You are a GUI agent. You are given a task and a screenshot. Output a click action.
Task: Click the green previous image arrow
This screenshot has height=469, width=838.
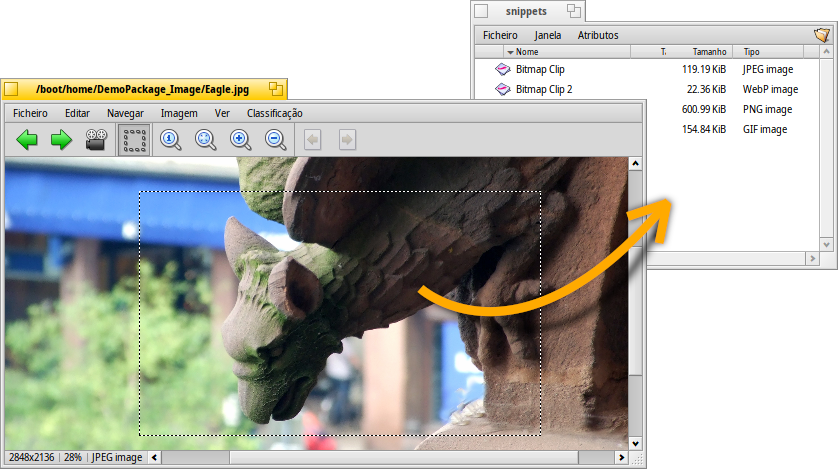pos(27,140)
